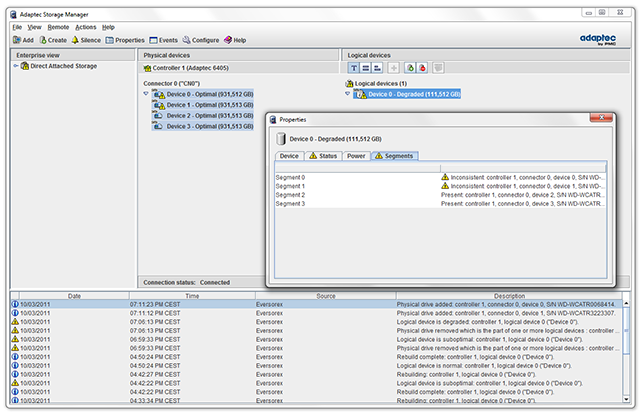The image size is (640, 414).
Task: Close the Properties dialog
Action: click(x=601, y=118)
